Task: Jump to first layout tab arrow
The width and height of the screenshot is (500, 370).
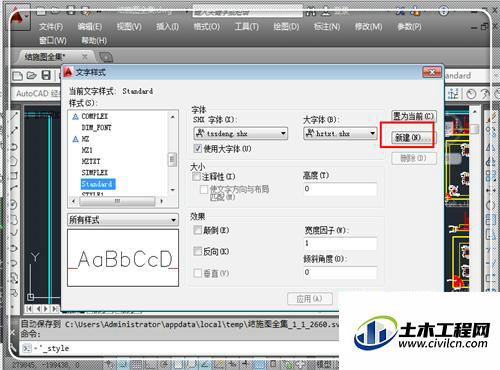Action: pos(29,309)
